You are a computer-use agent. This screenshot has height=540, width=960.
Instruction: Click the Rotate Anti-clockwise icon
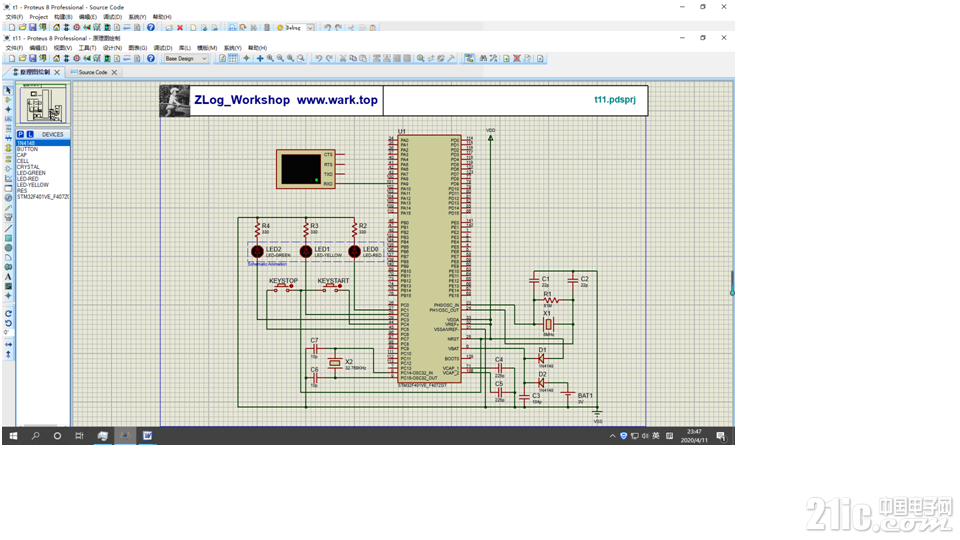coord(8,323)
